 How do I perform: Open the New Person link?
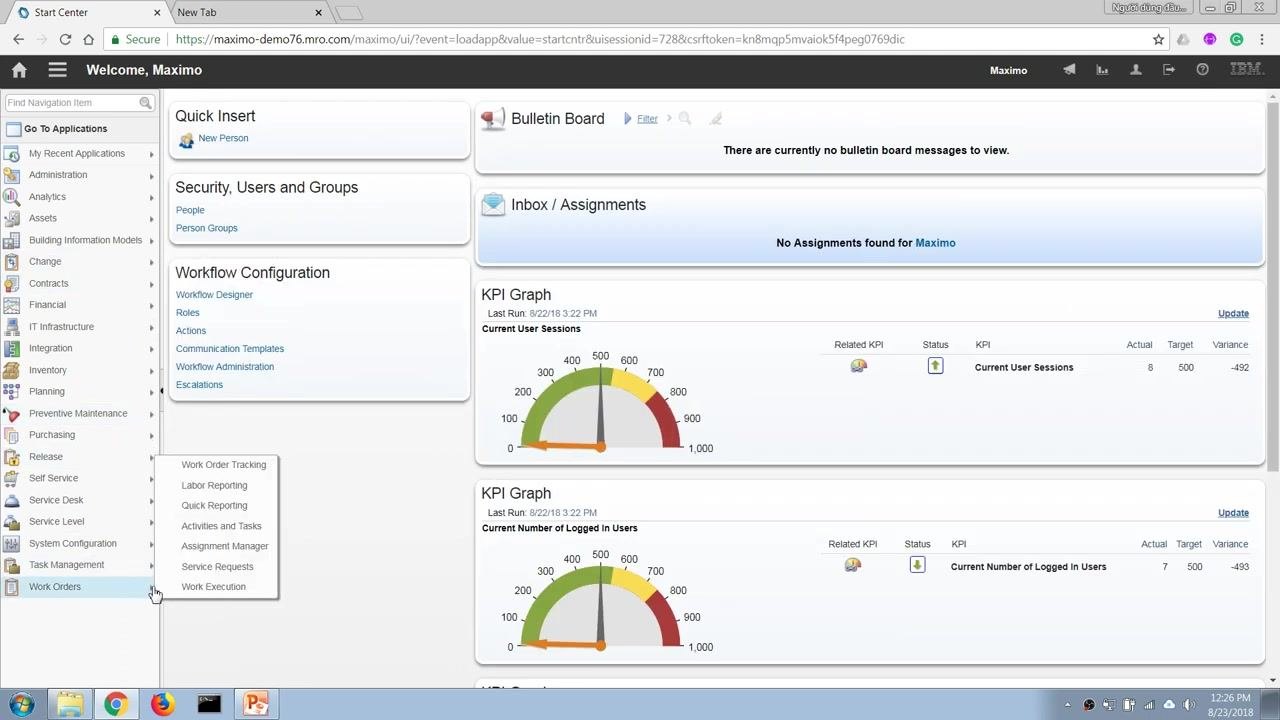coord(223,138)
